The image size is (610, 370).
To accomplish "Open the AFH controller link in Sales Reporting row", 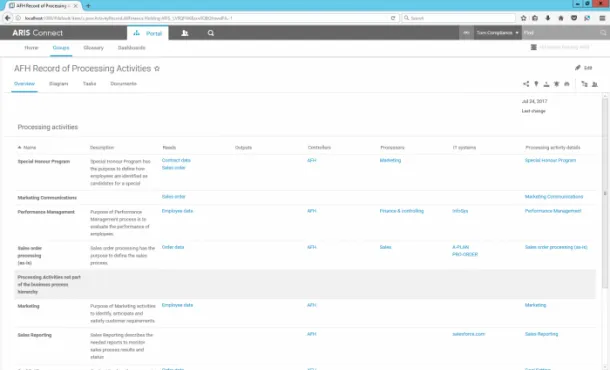I will pyautogui.click(x=312, y=334).
